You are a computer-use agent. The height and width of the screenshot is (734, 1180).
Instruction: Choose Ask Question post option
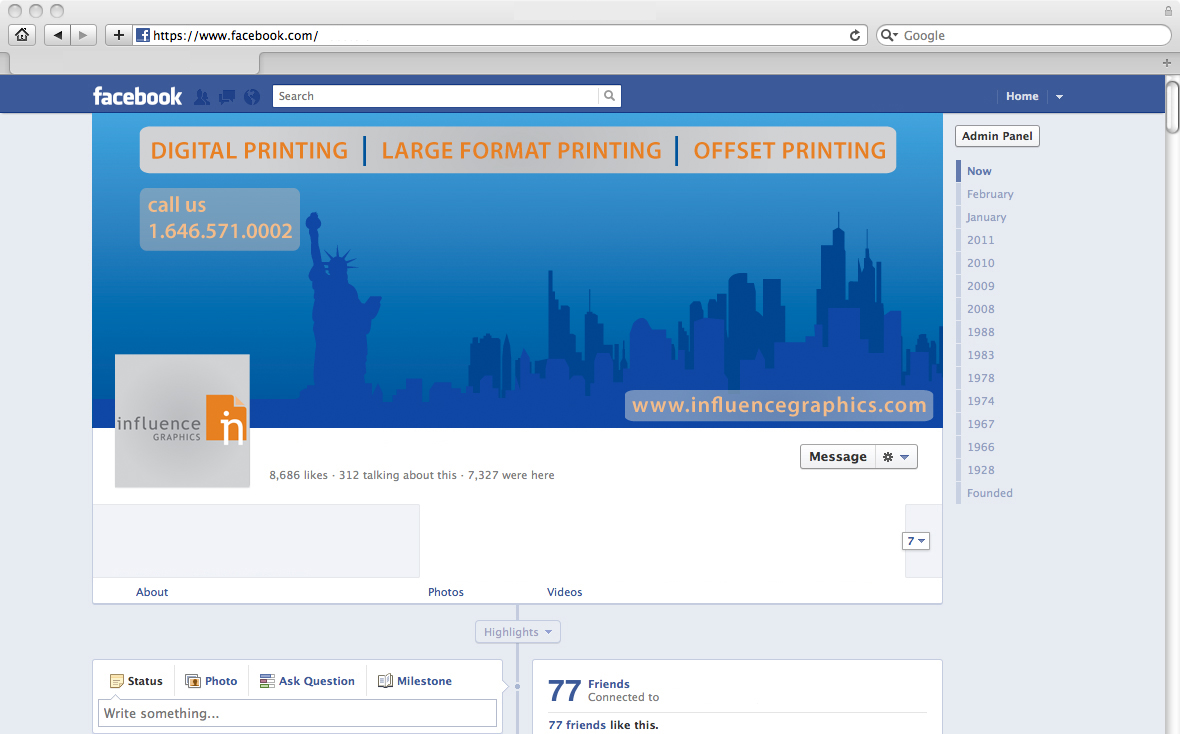[x=307, y=681]
